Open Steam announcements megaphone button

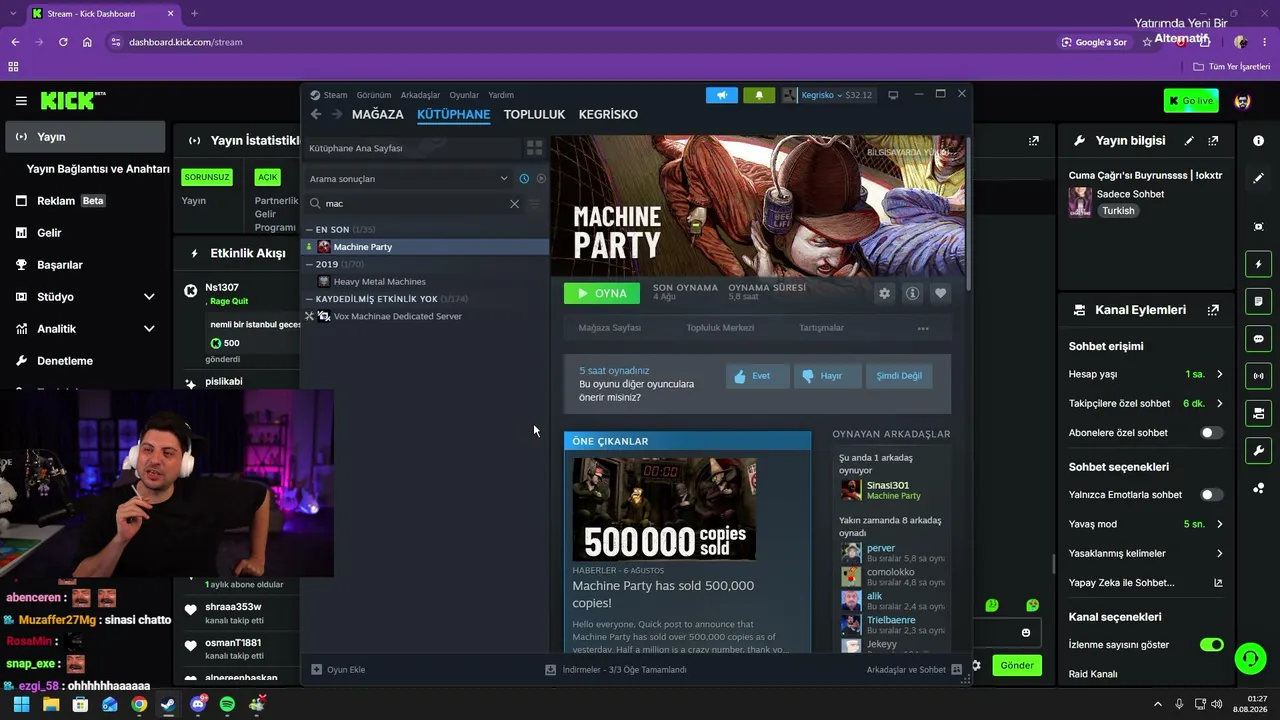(722, 95)
